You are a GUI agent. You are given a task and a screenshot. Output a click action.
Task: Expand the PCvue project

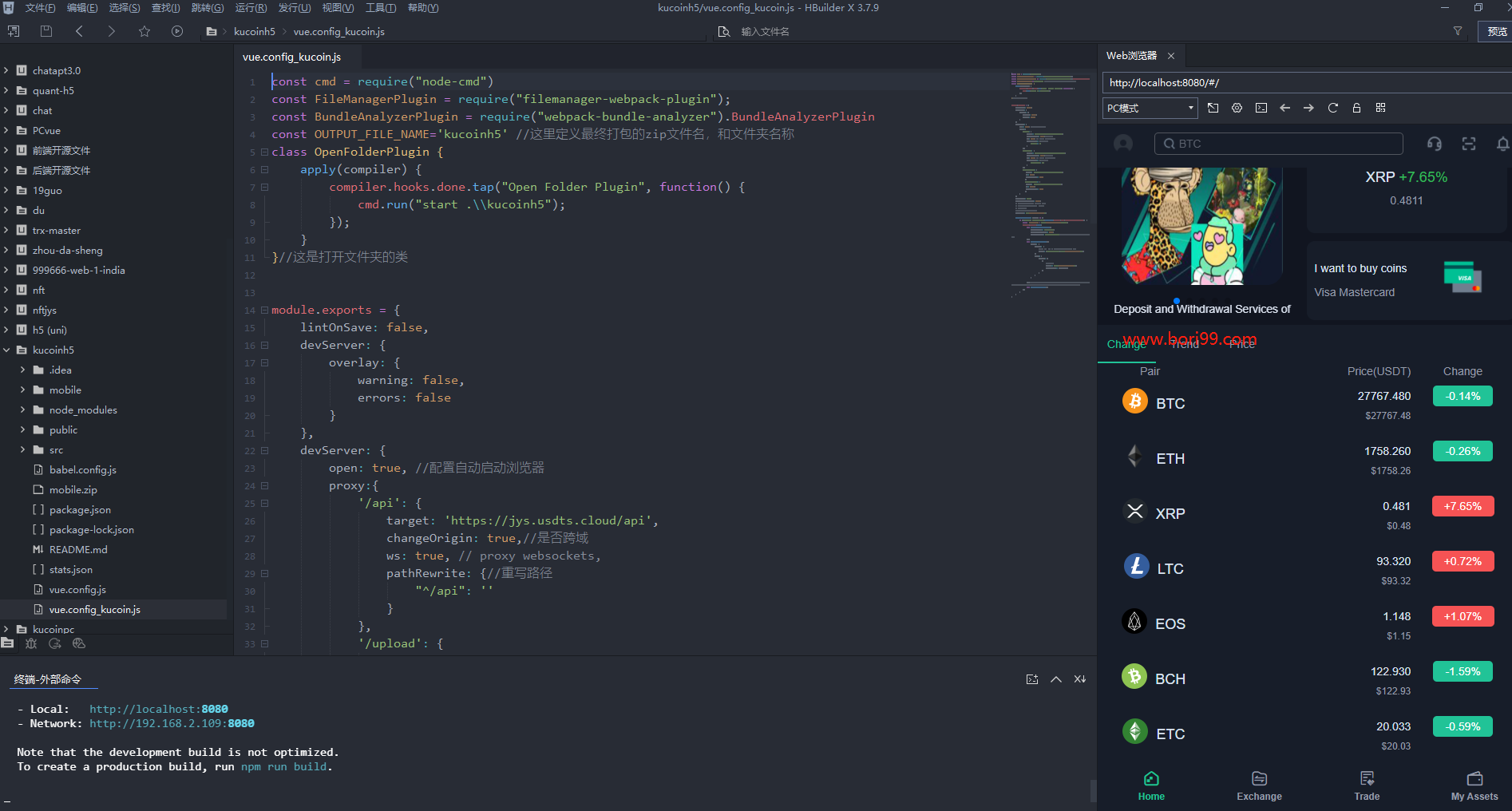(x=6, y=130)
